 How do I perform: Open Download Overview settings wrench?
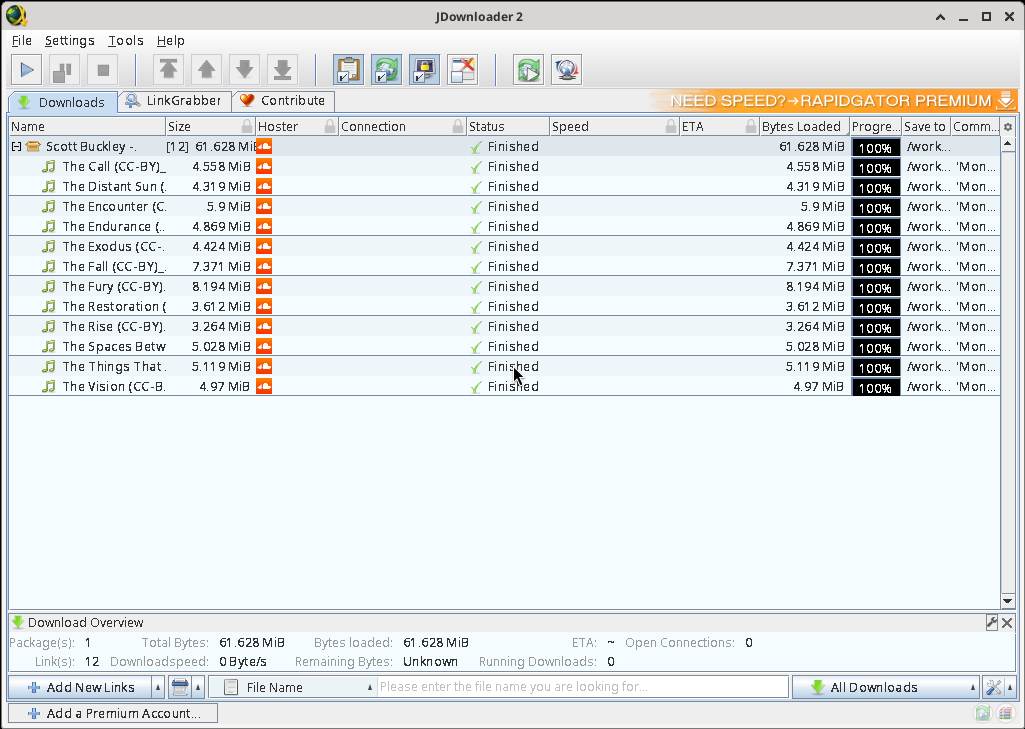[x=992, y=622]
